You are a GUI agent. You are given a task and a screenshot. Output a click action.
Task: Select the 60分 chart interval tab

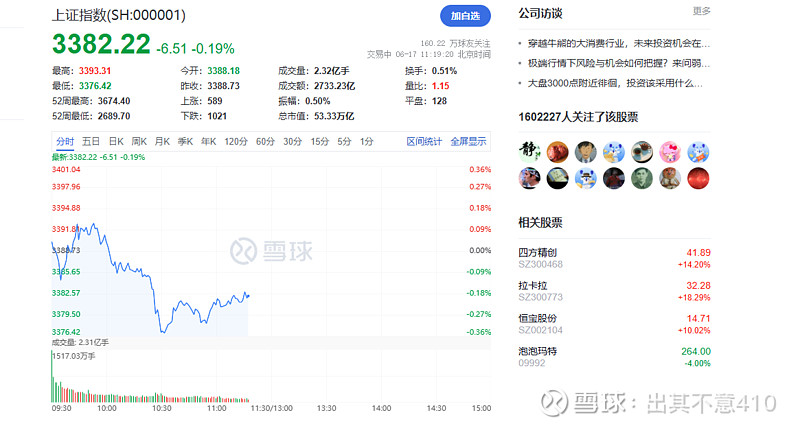pyautogui.click(x=265, y=141)
